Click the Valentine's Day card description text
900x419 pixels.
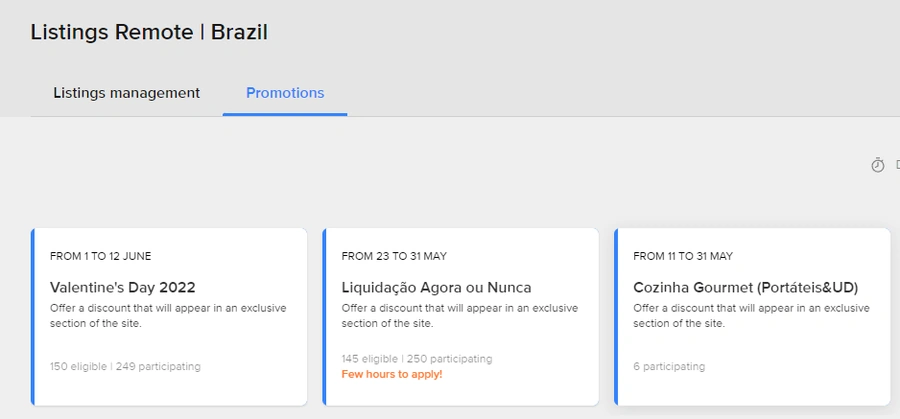(168, 316)
